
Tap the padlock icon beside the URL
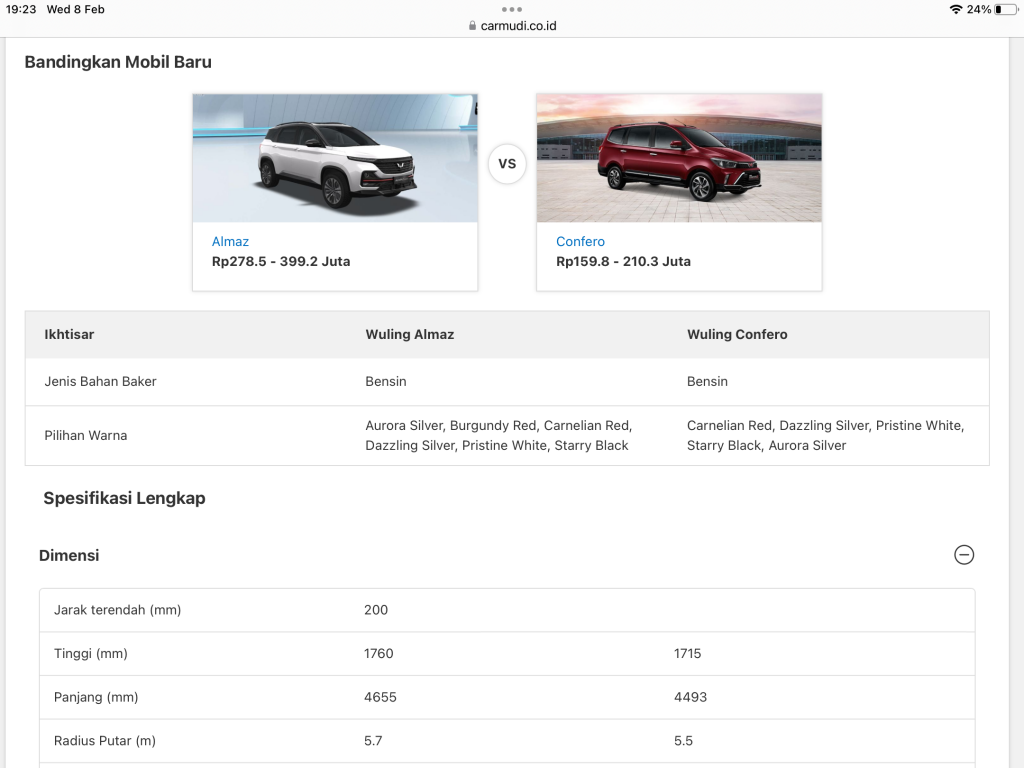(473, 26)
